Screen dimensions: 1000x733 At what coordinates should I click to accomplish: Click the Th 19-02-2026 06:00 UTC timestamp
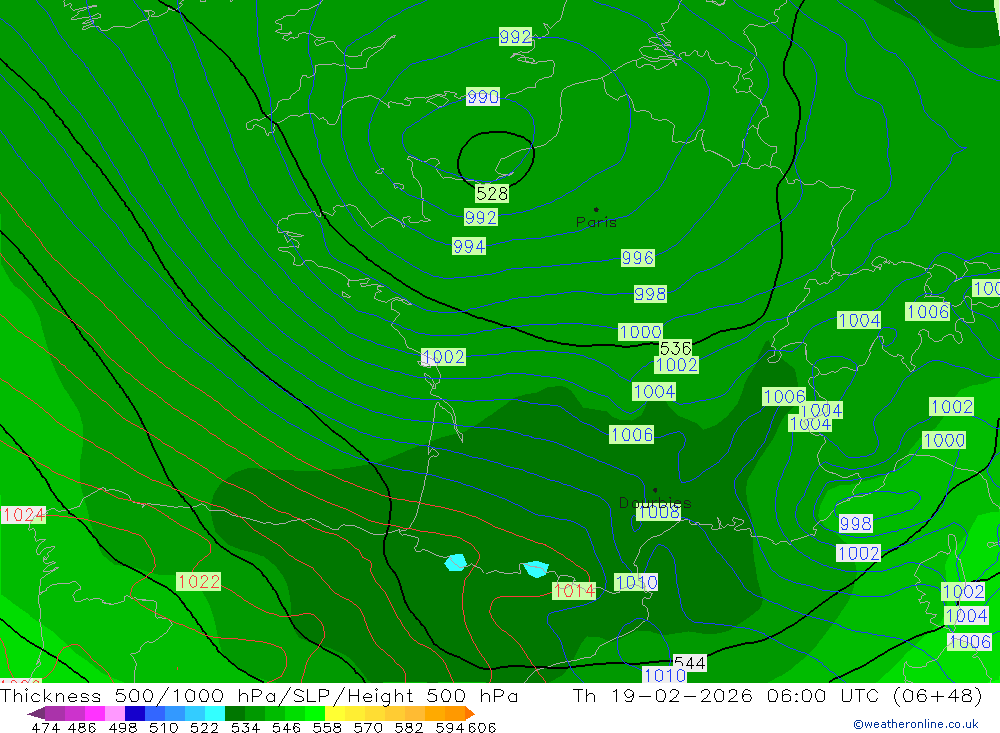(777, 696)
